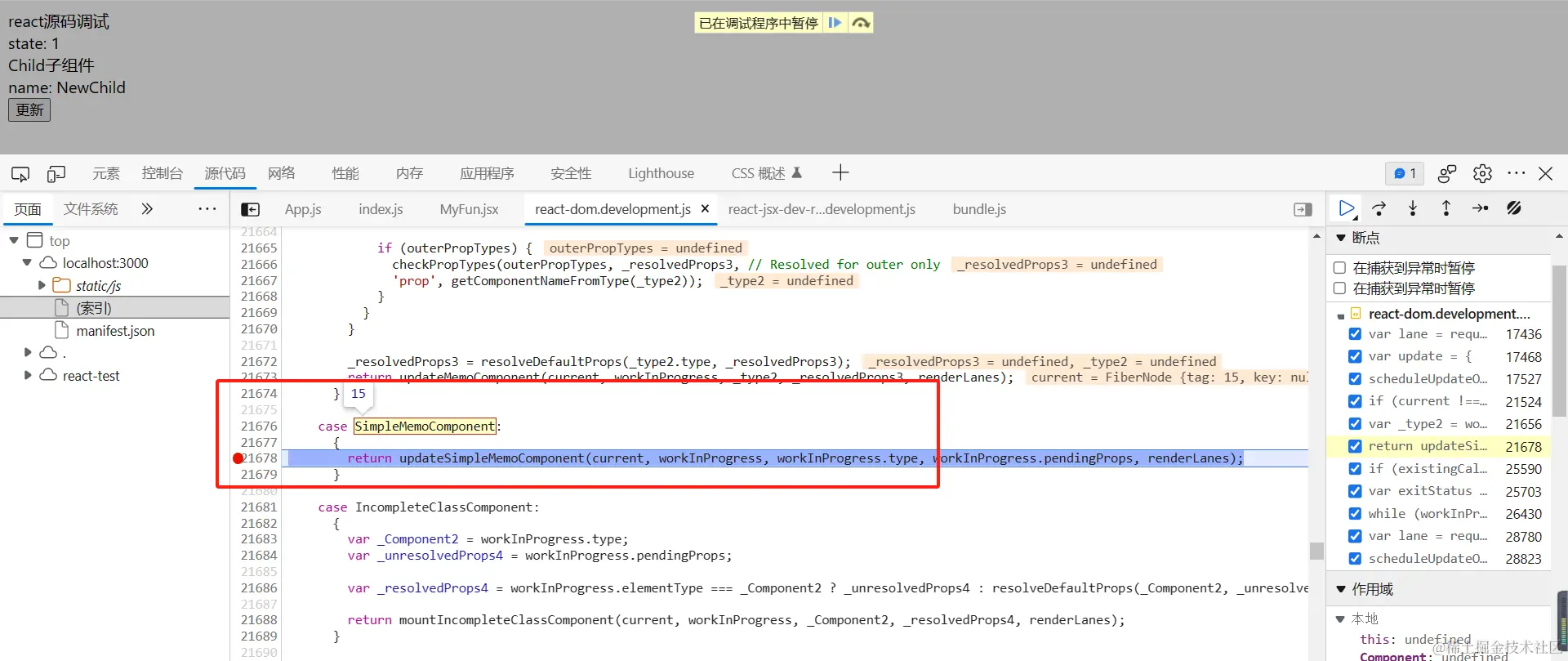Screen dimensions: 1568x661
Task: Open the bundle.js file tab
Action: 979,209
